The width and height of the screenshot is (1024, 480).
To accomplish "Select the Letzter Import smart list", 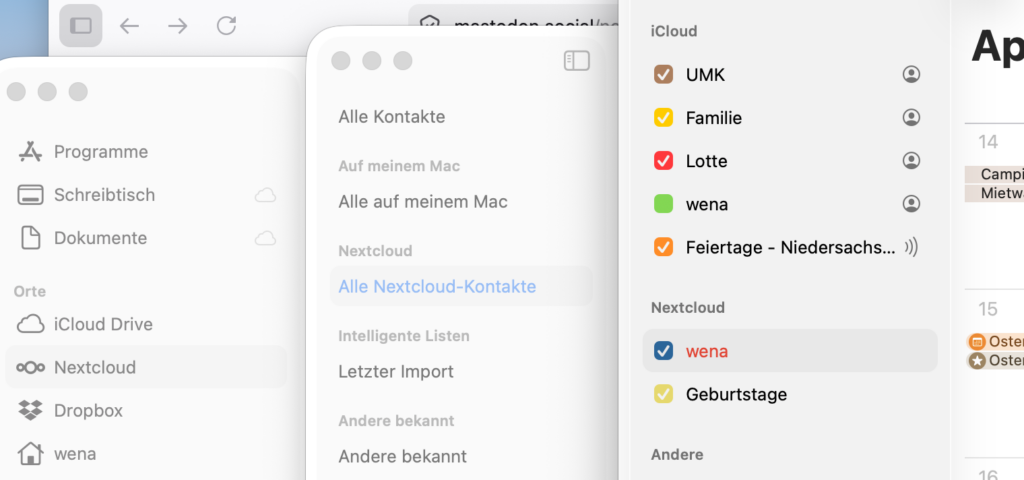I will coord(396,372).
